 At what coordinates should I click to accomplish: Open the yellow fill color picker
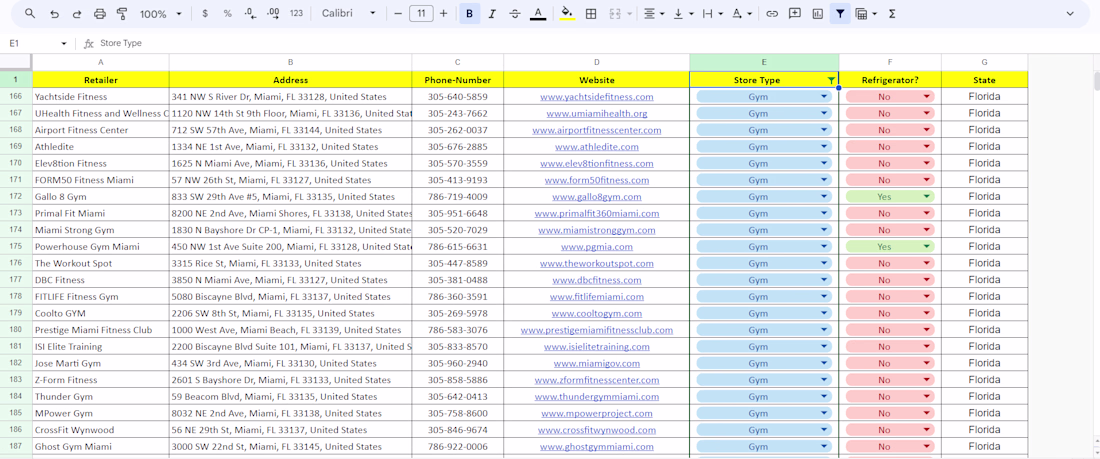568,13
